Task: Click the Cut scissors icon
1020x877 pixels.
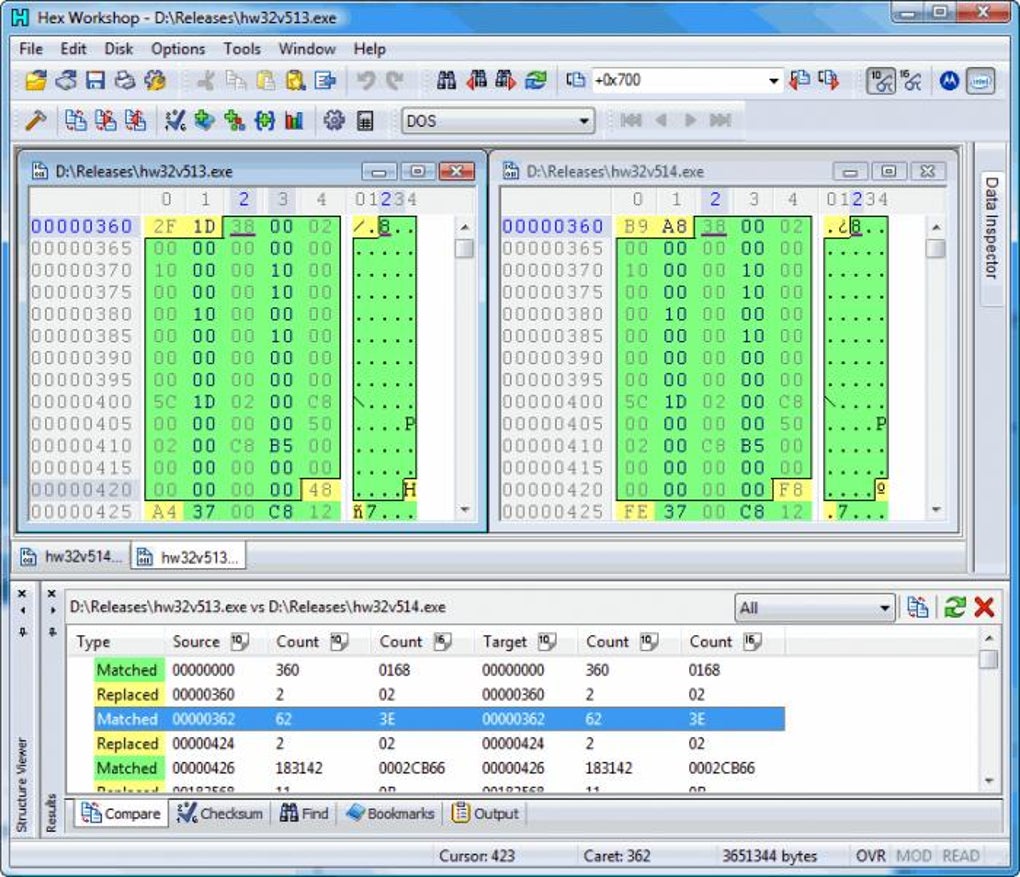Action: pyautogui.click(x=206, y=81)
